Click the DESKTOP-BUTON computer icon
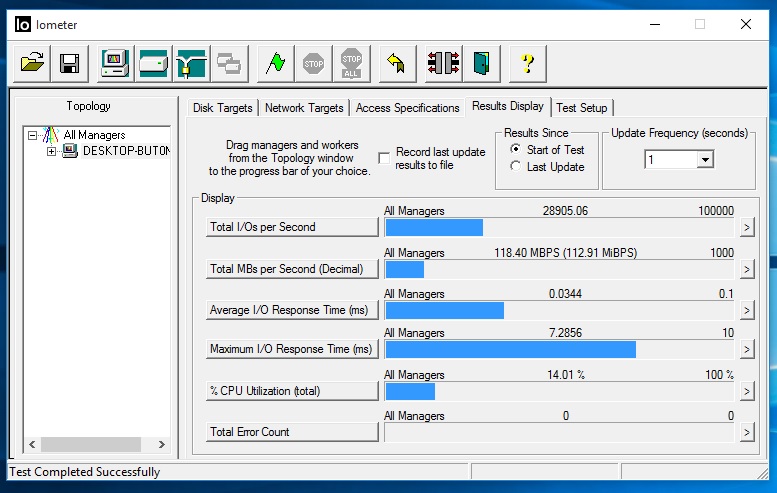Screen dimensions: 777x493 point(70,151)
